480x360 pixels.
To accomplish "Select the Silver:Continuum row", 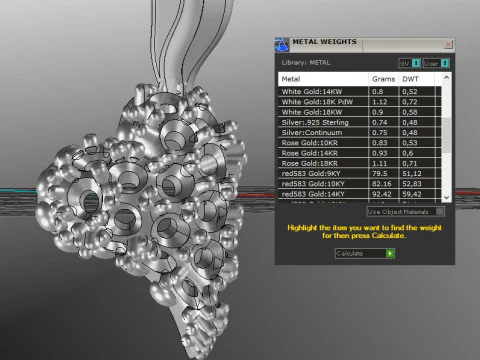I will tap(360, 132).
